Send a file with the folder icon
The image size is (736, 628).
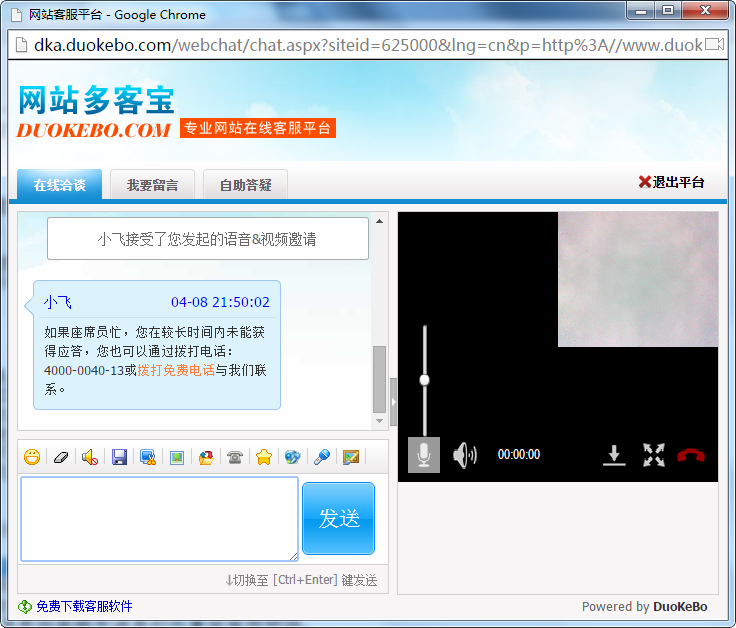click(x=206, y=457)
